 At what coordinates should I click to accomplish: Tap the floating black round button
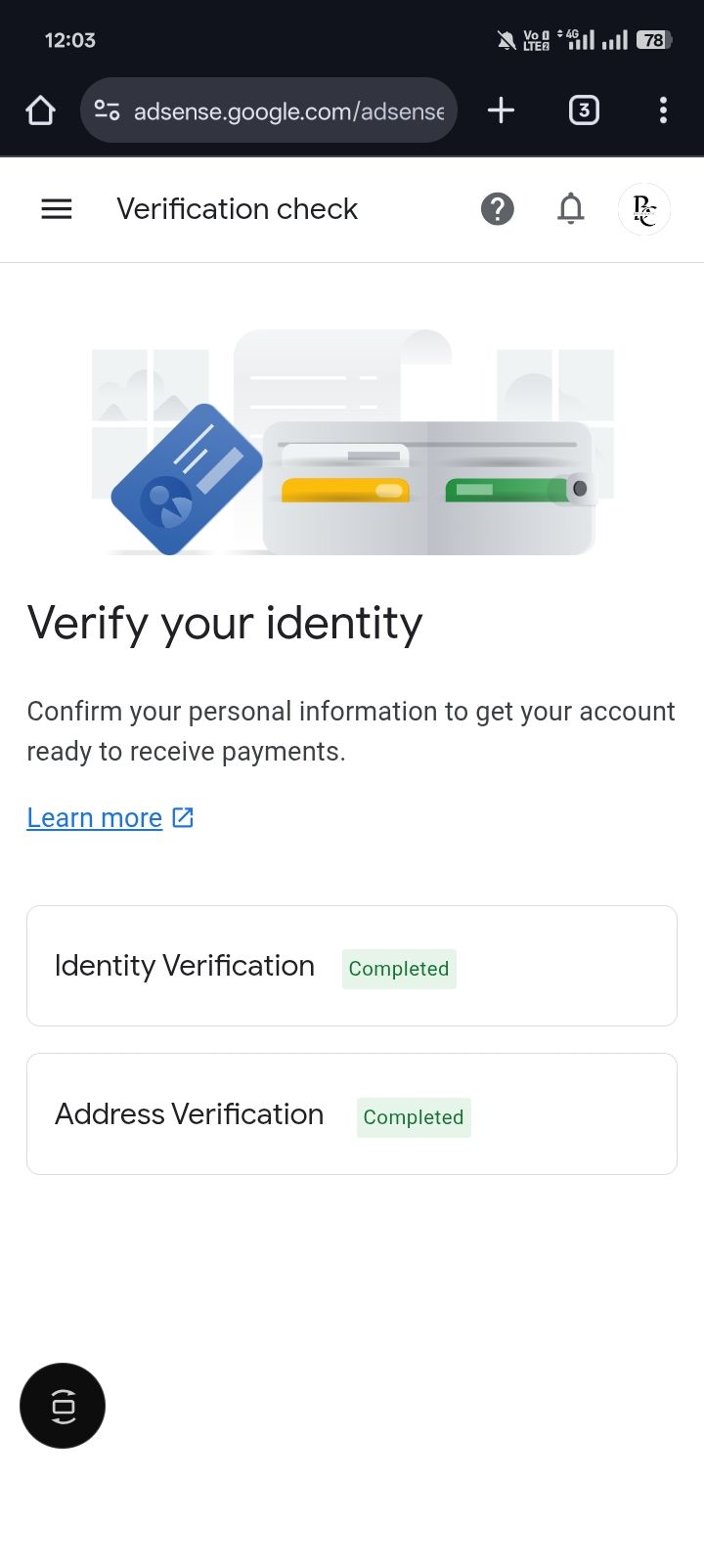tap(63, 1406)
